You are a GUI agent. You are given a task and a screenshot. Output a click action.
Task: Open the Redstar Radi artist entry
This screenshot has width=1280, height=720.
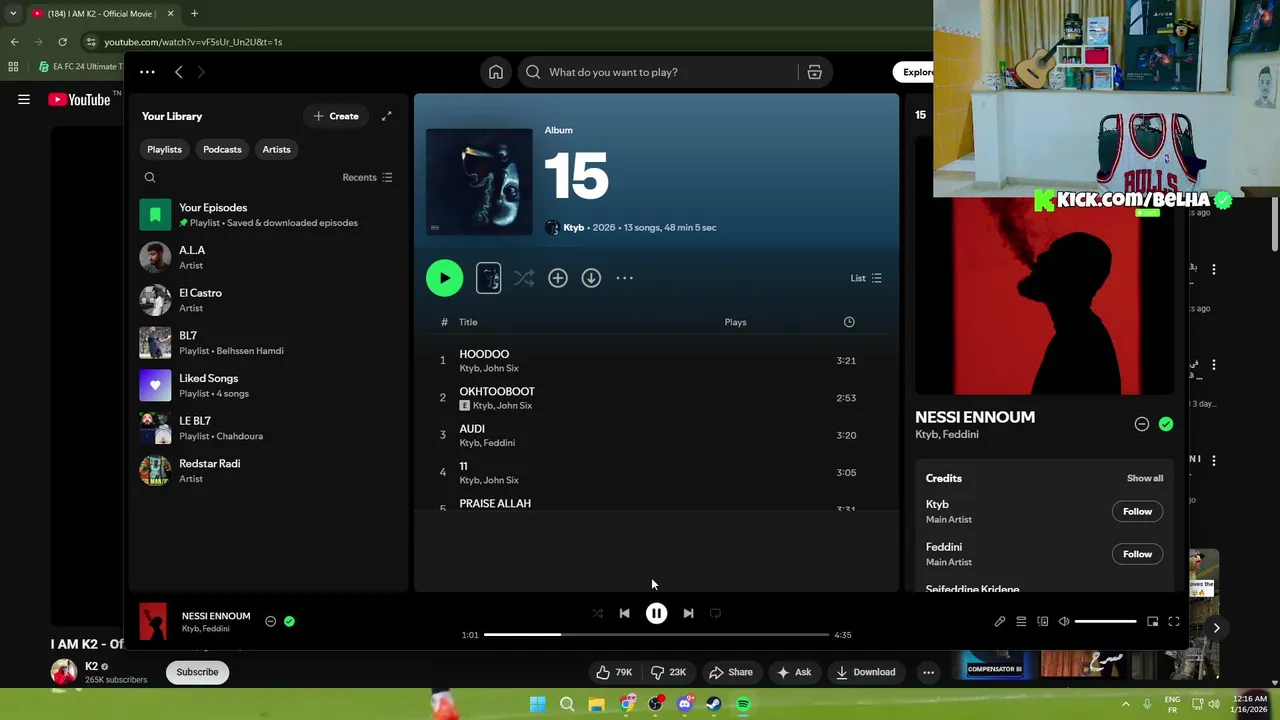[x=268, y=471]
